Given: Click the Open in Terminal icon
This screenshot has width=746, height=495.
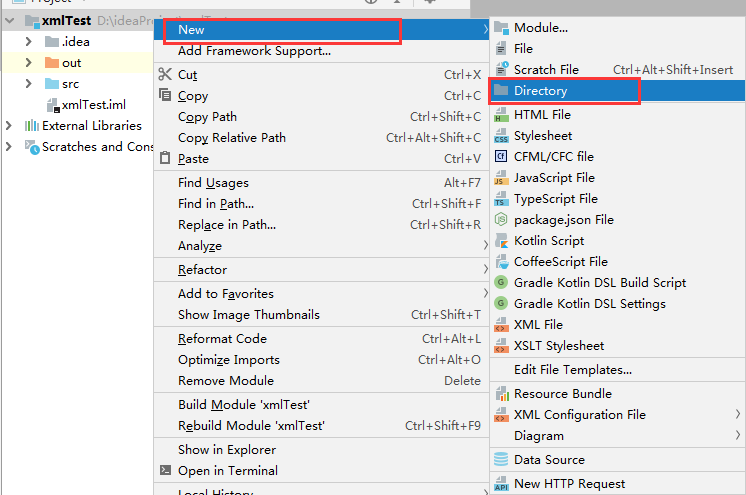Looking at the screenshot, I should point(166,470).
